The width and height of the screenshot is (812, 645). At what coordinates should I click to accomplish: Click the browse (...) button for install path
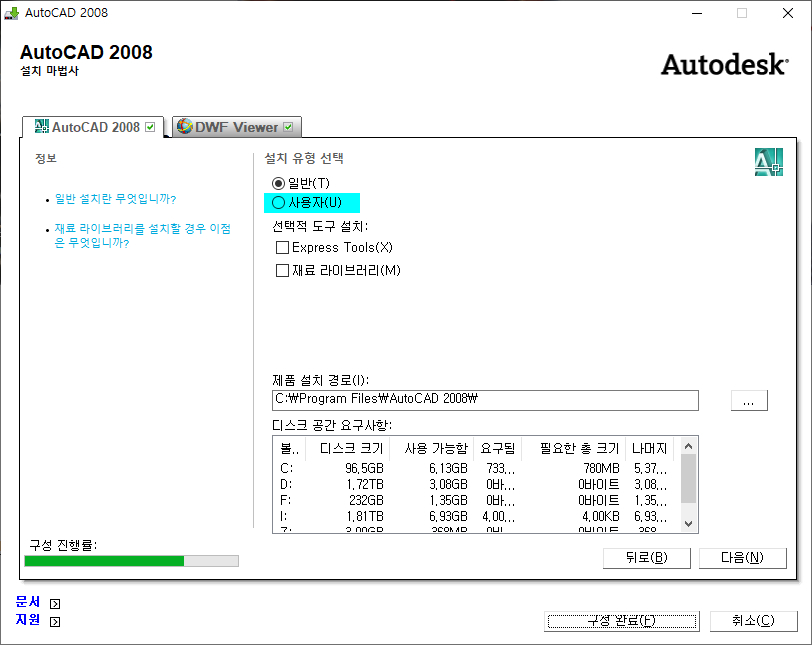tap(749, 400)
